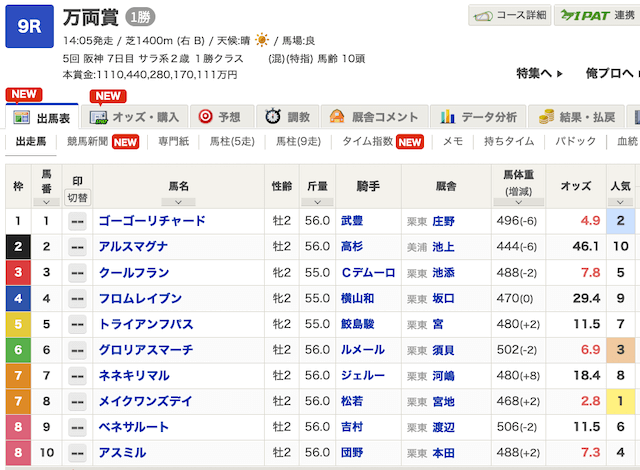
Task: Toggle the 切替 button under 印 column
Action: click(76, 197)
